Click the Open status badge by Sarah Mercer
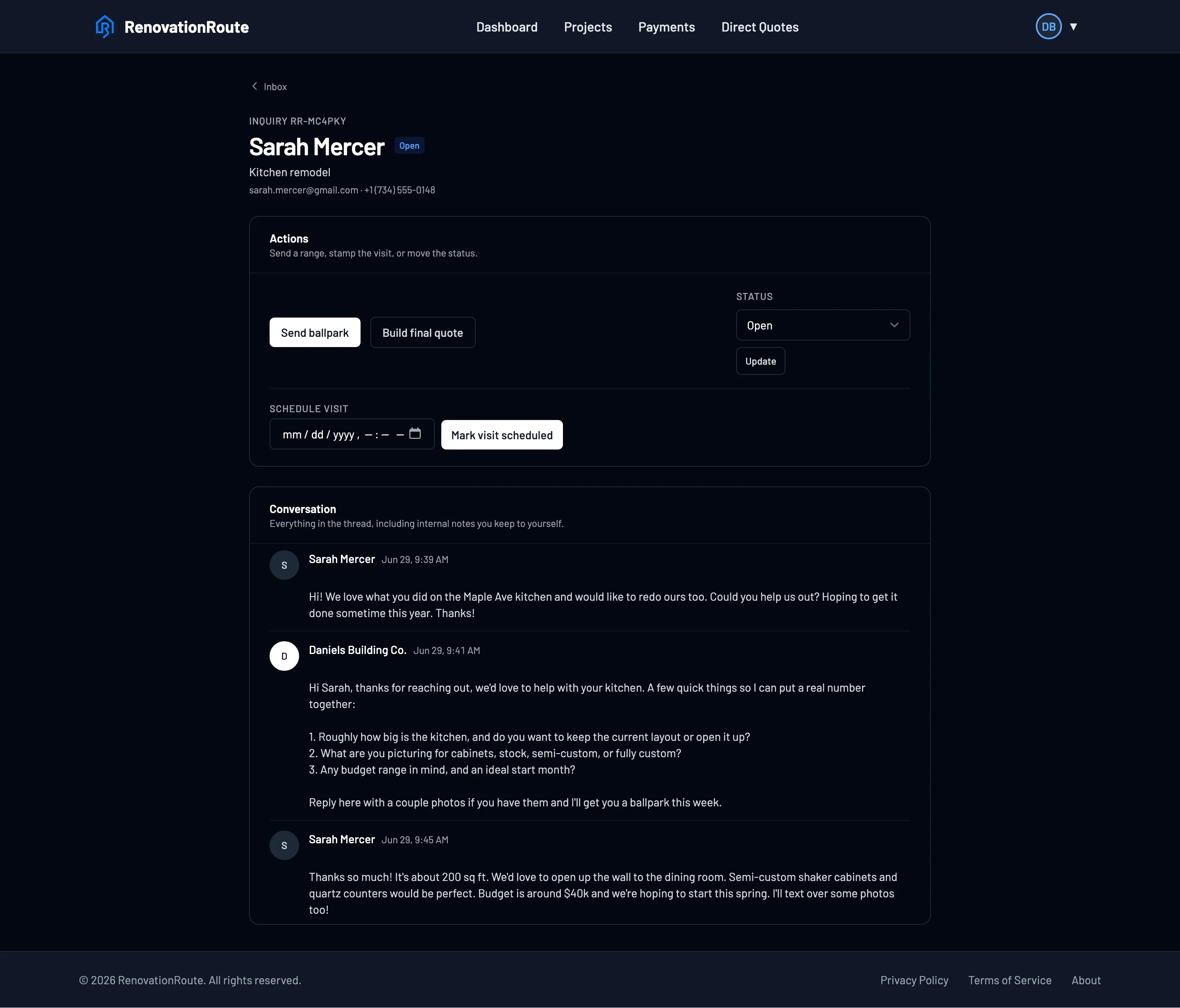The height and width of the screenshot is (1008, 1180). pyautogui.click(x=409, y=146)
